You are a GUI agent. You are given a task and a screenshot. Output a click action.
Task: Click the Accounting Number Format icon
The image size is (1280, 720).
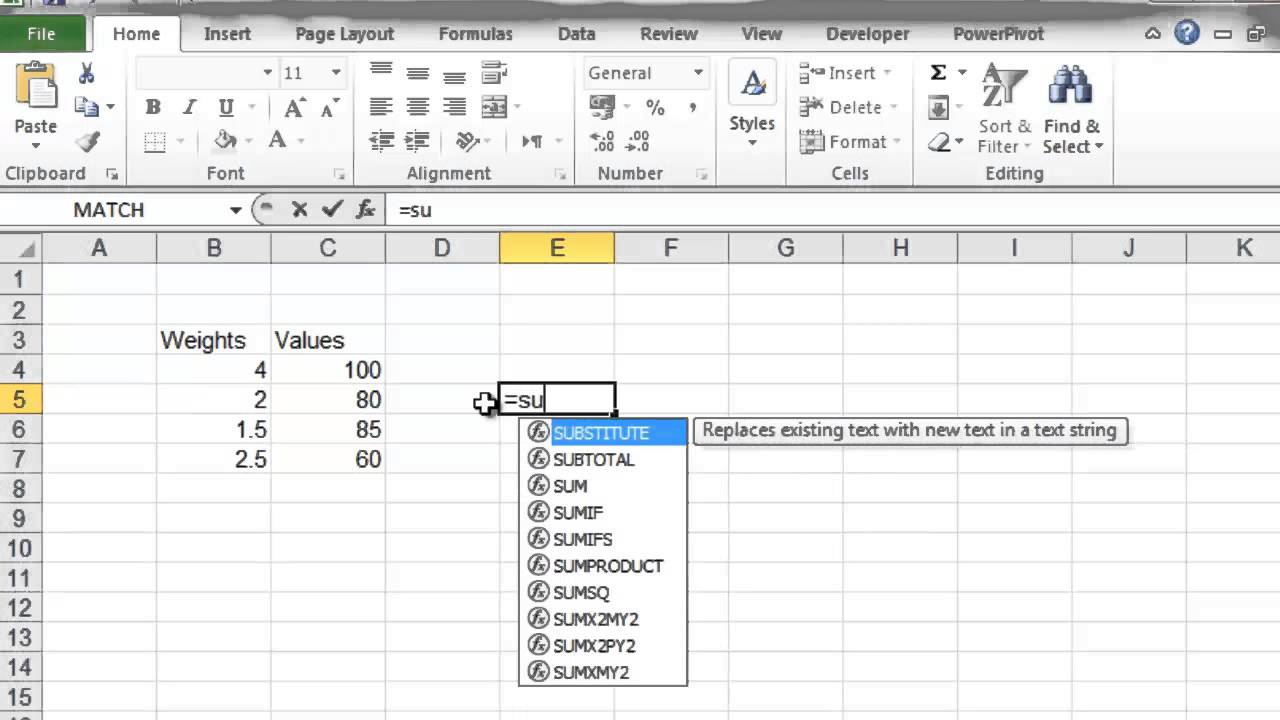coord(603,107)
